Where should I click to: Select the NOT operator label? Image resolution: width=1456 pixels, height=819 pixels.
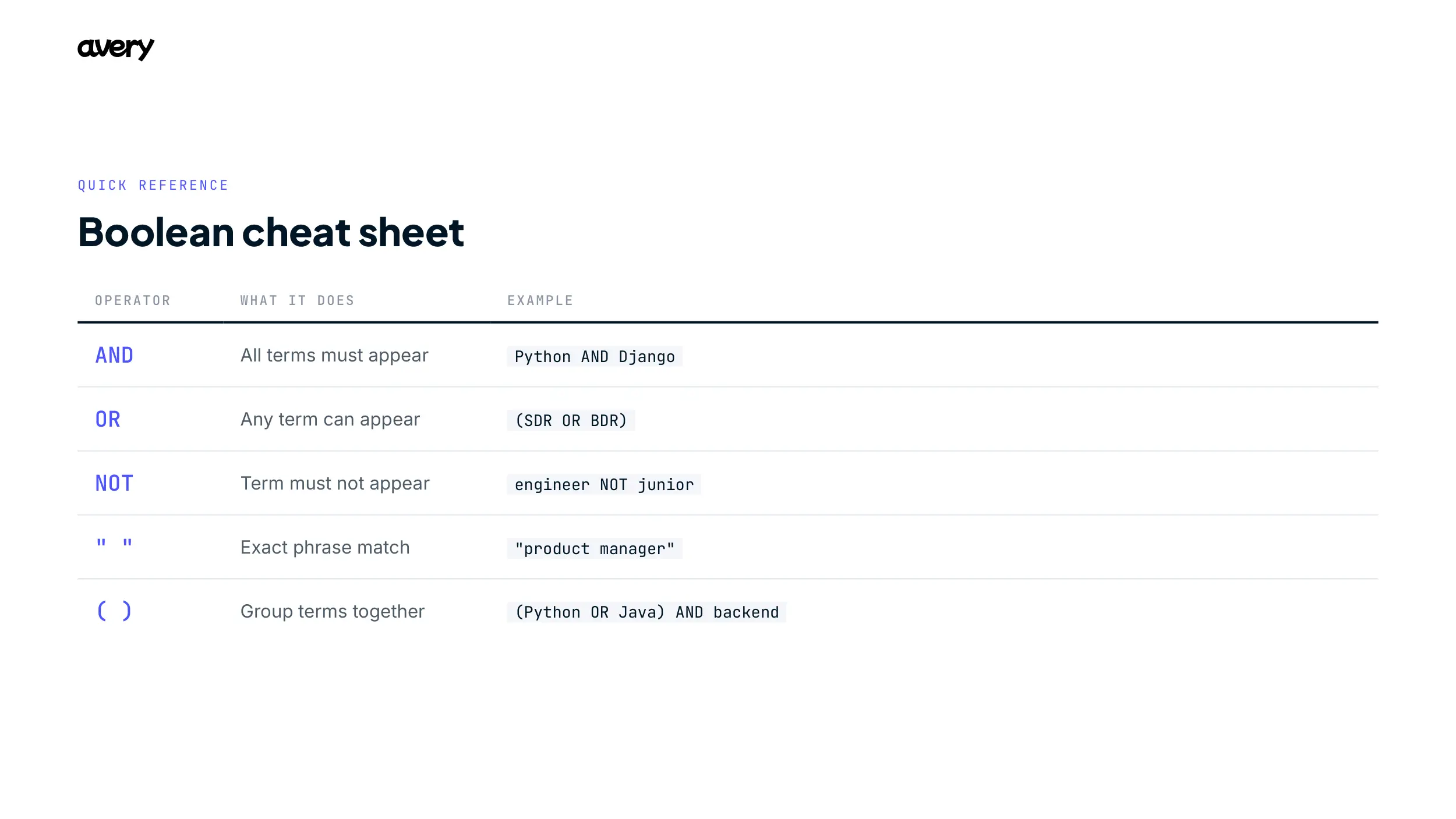(x=115, y=483)
